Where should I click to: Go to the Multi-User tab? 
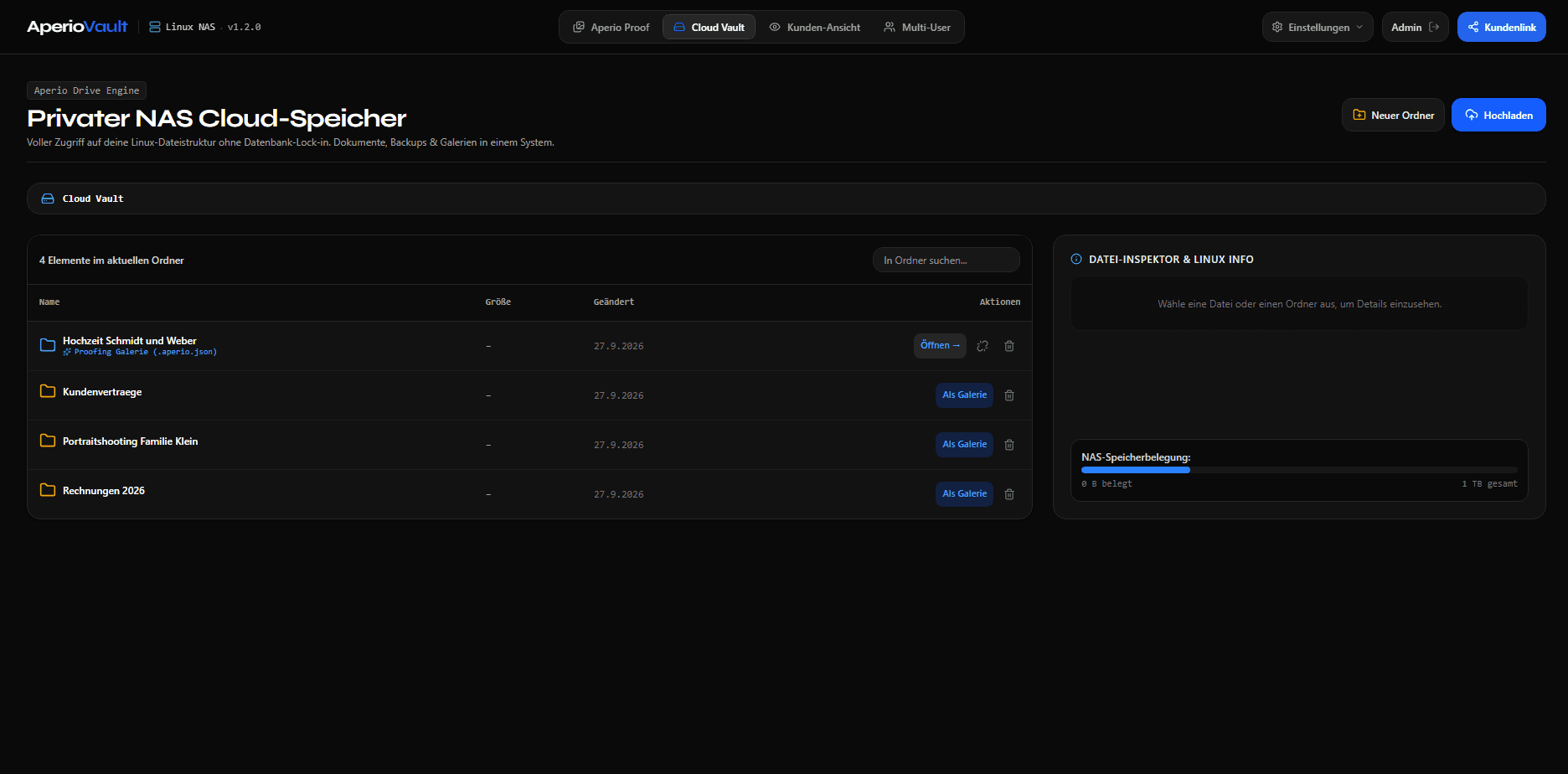point(917,27)
